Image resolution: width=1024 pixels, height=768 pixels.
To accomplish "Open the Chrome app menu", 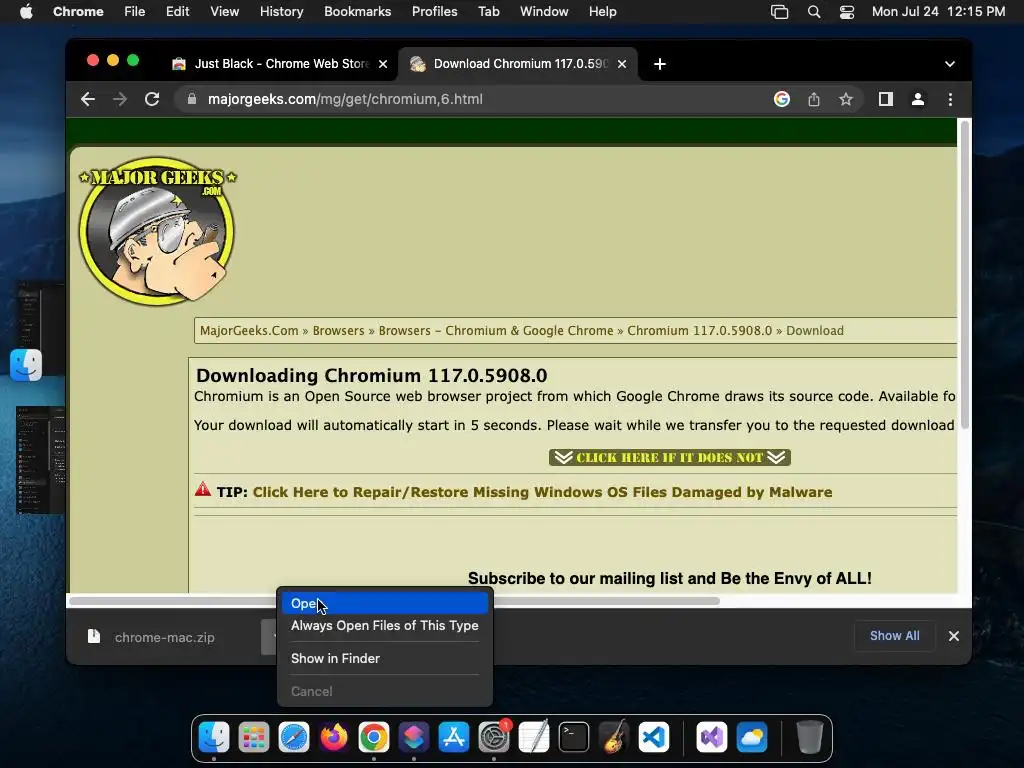I will (78, 12).
